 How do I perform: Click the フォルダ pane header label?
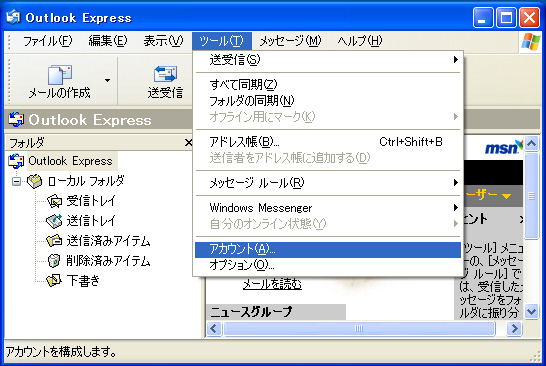[27, 142]
